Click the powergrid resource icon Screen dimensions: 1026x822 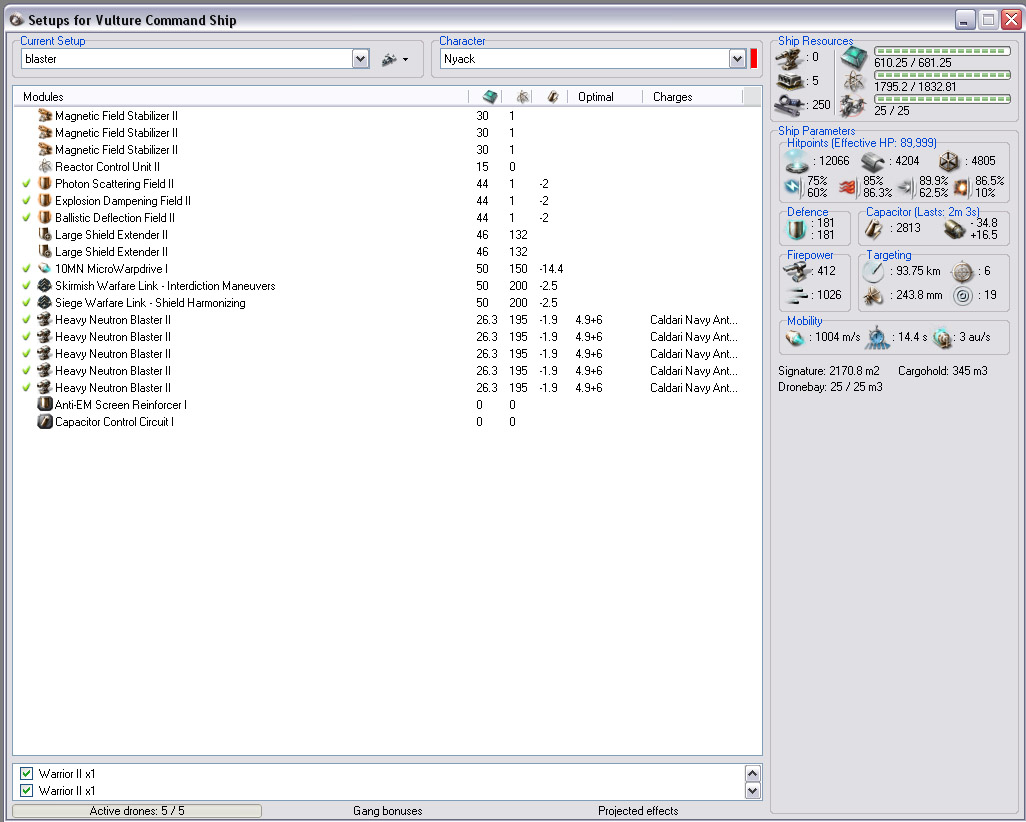[854, 82]
